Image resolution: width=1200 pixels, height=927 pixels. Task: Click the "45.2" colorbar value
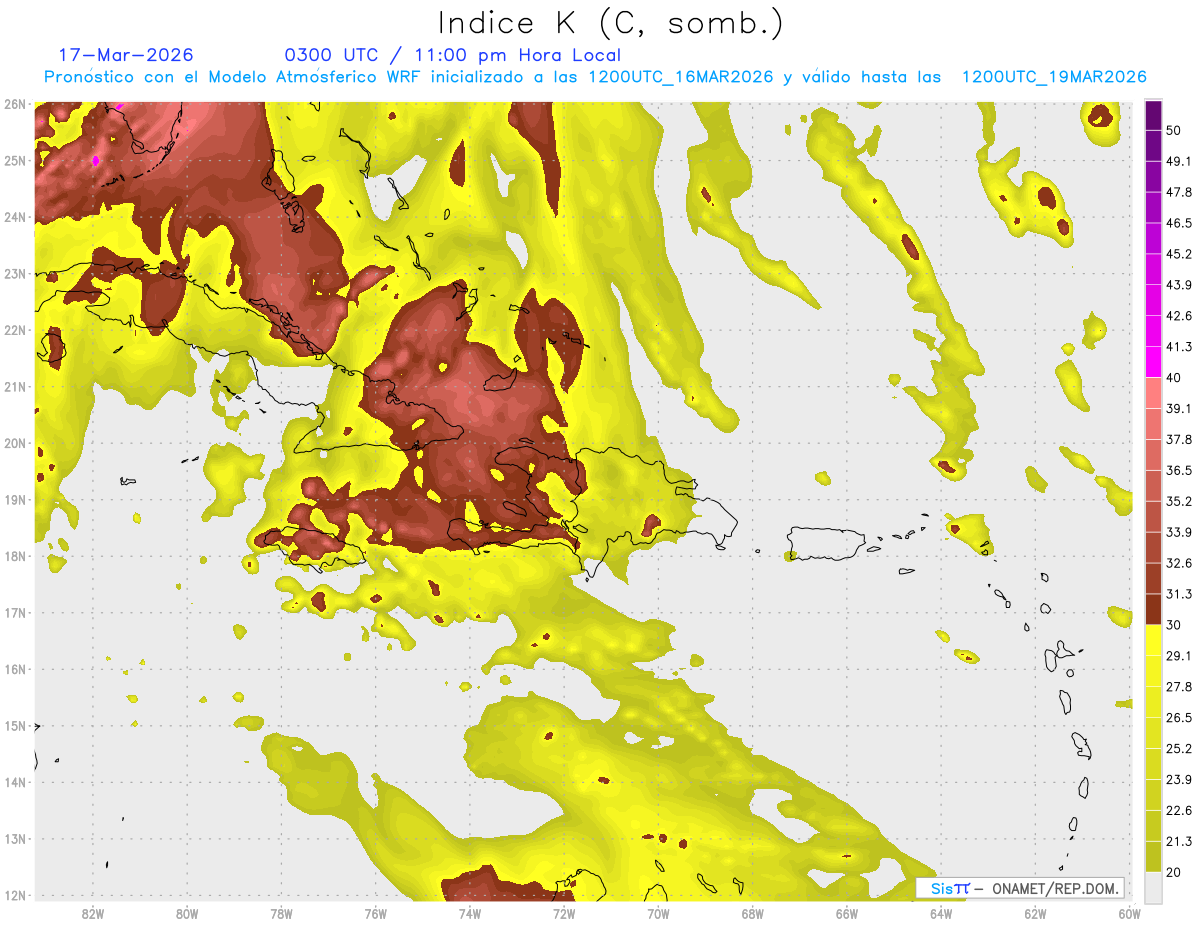pos(1180,254)
